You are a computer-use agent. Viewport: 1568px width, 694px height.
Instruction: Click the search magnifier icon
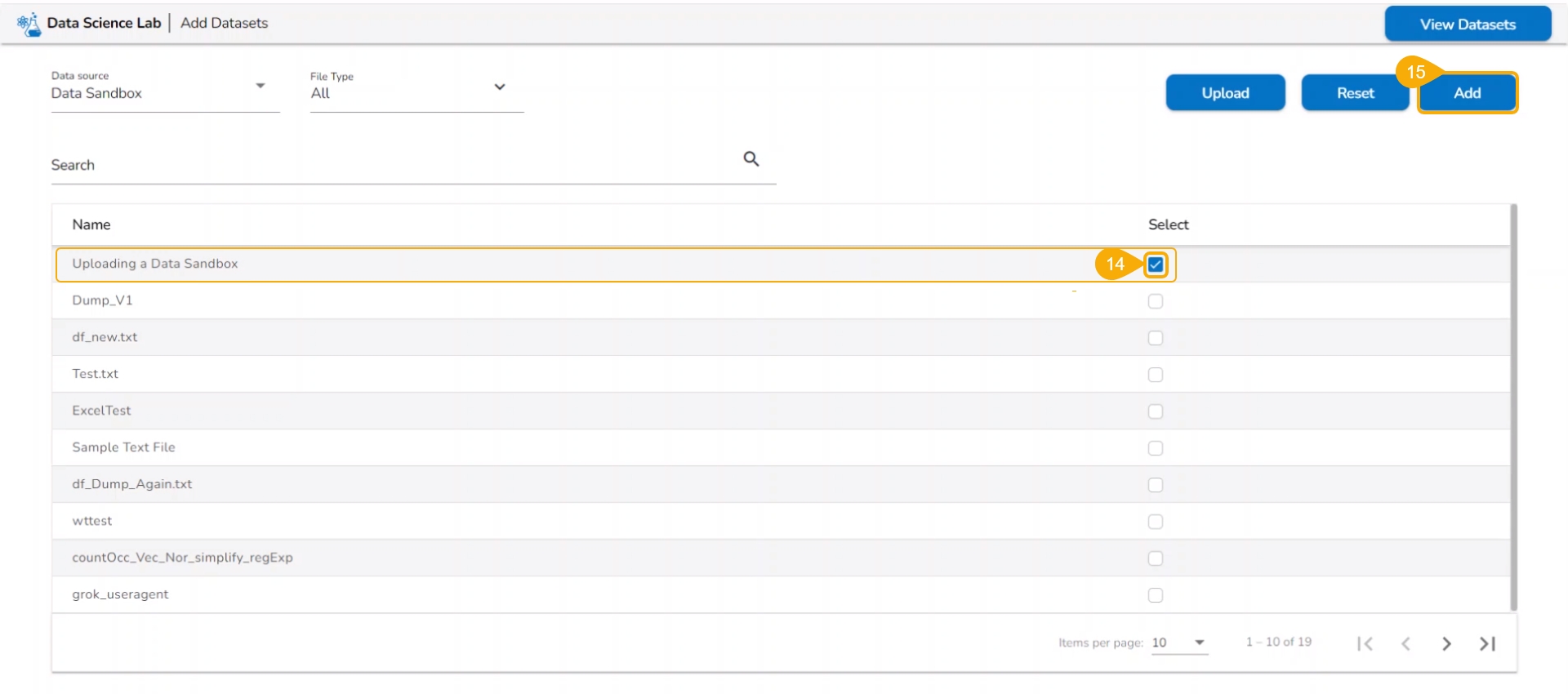pos(751,159)
